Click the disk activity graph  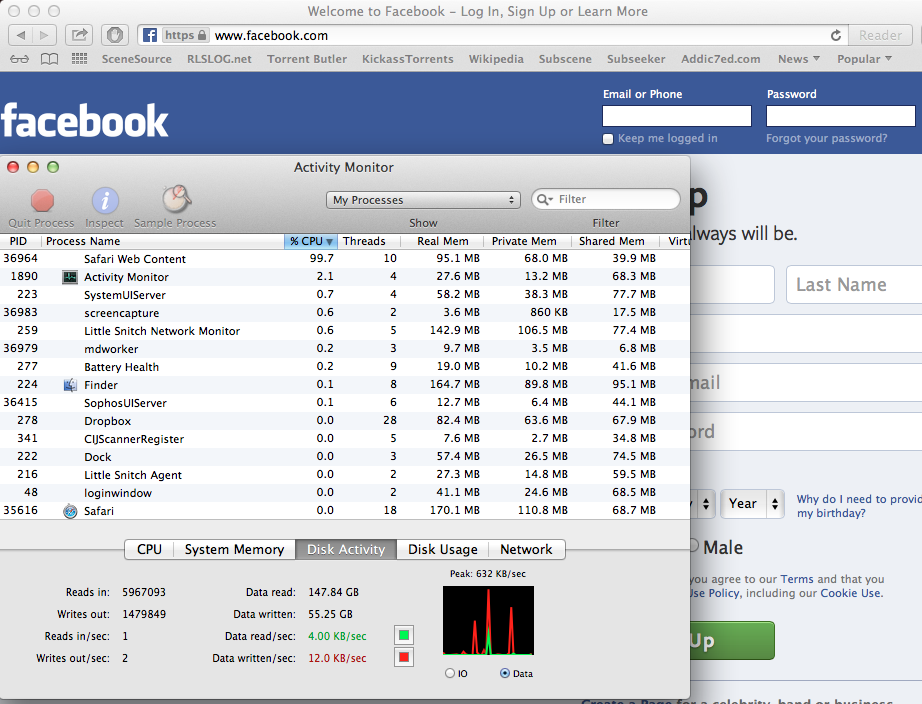(488, 620)
